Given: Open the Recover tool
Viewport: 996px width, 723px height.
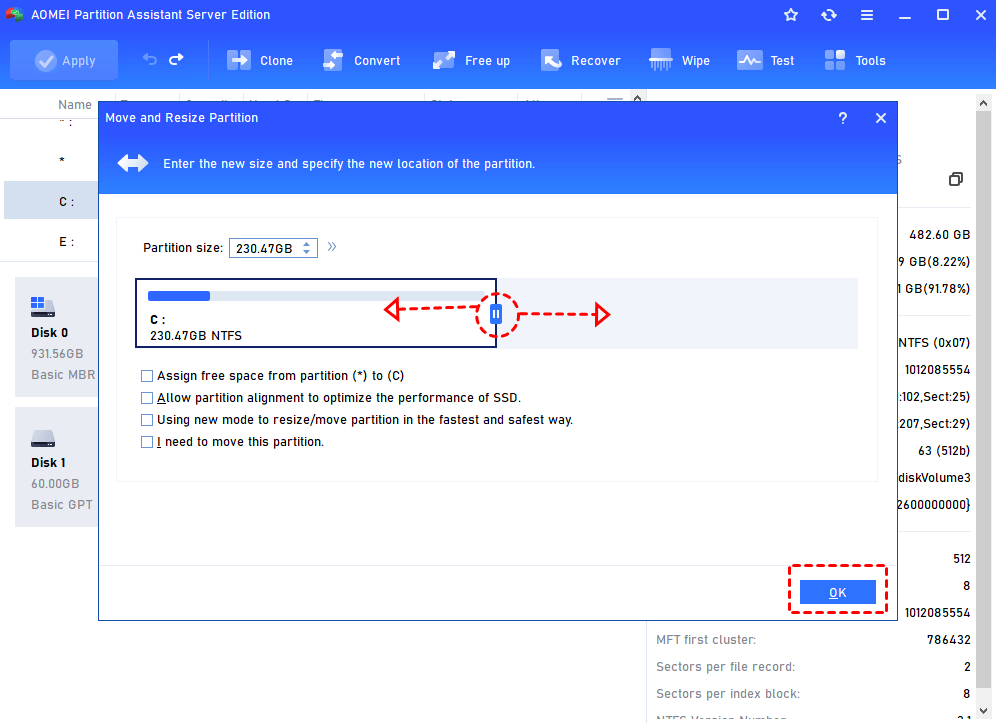Looking at the screenshot, I should coord(581,60).
